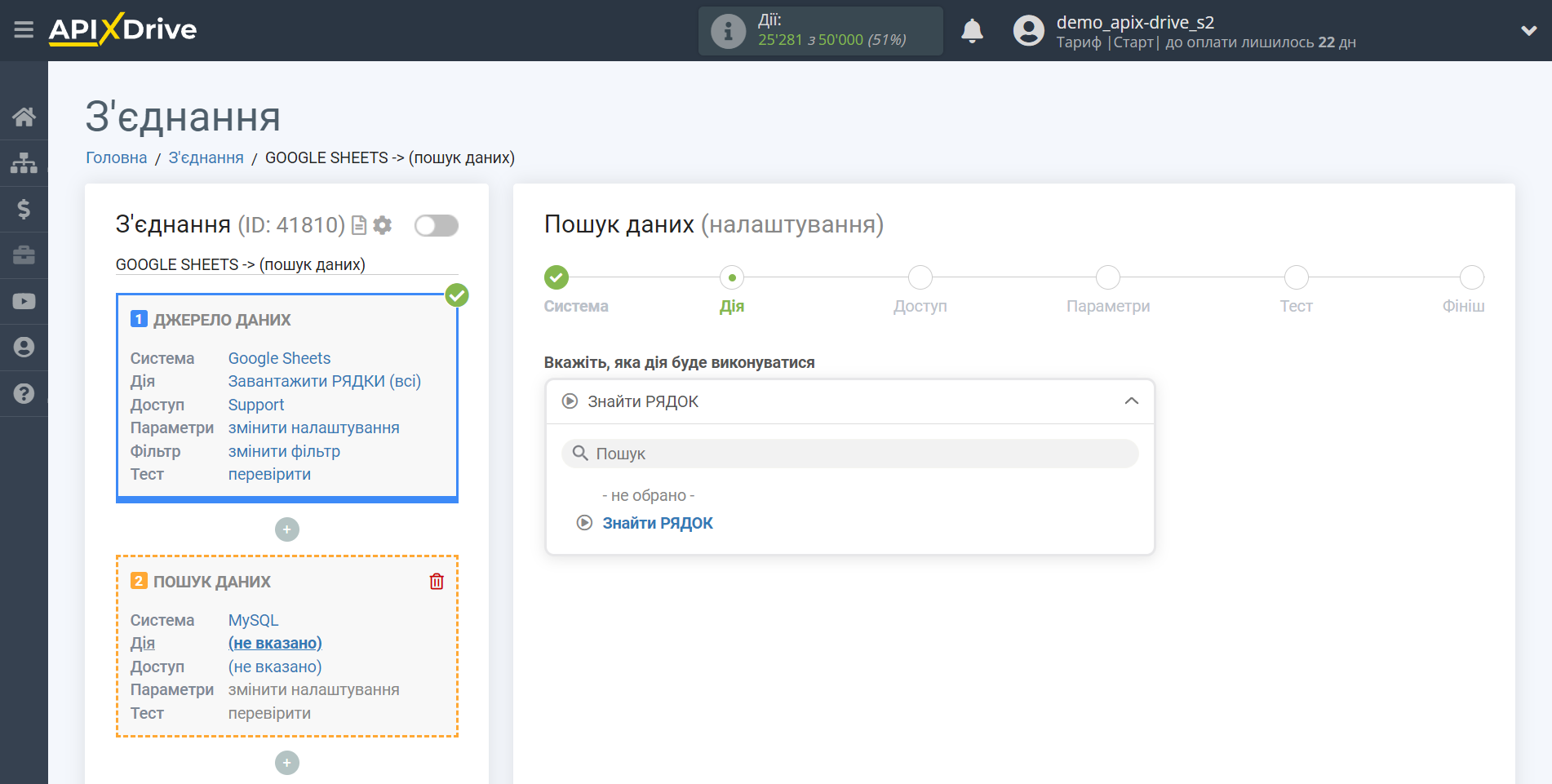The image size is (1552, 784).
Task: Open the user profile sidebar icon
Action: pyautogui.click(x=24, y=347)
